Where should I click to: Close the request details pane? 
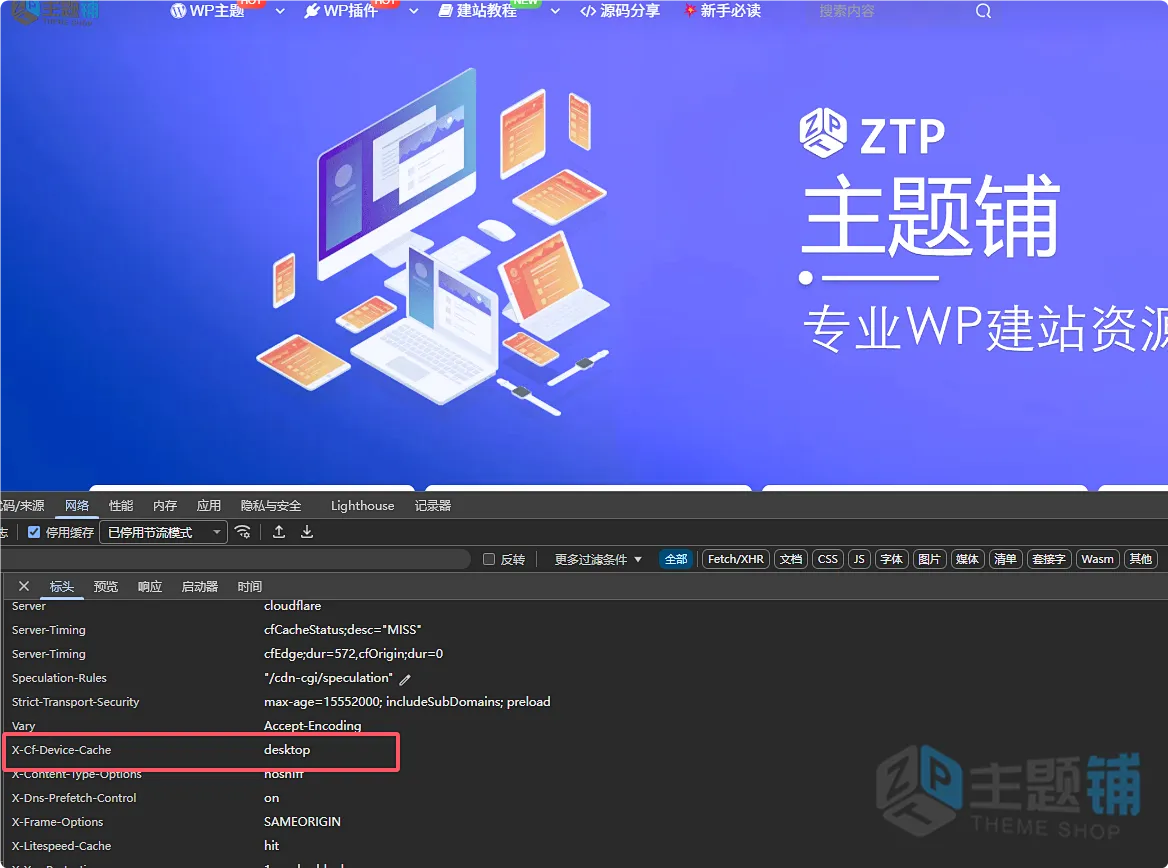click(x=24, y=586)
